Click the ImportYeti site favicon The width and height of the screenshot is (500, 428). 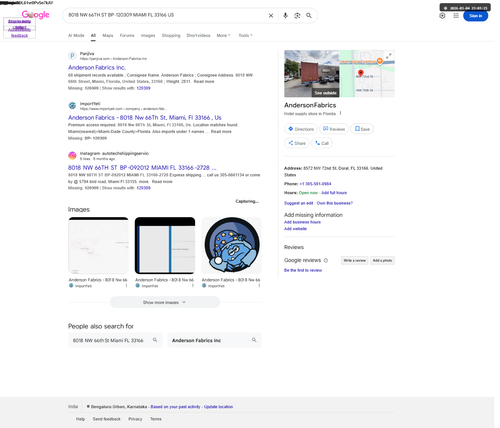click(72, 106)
